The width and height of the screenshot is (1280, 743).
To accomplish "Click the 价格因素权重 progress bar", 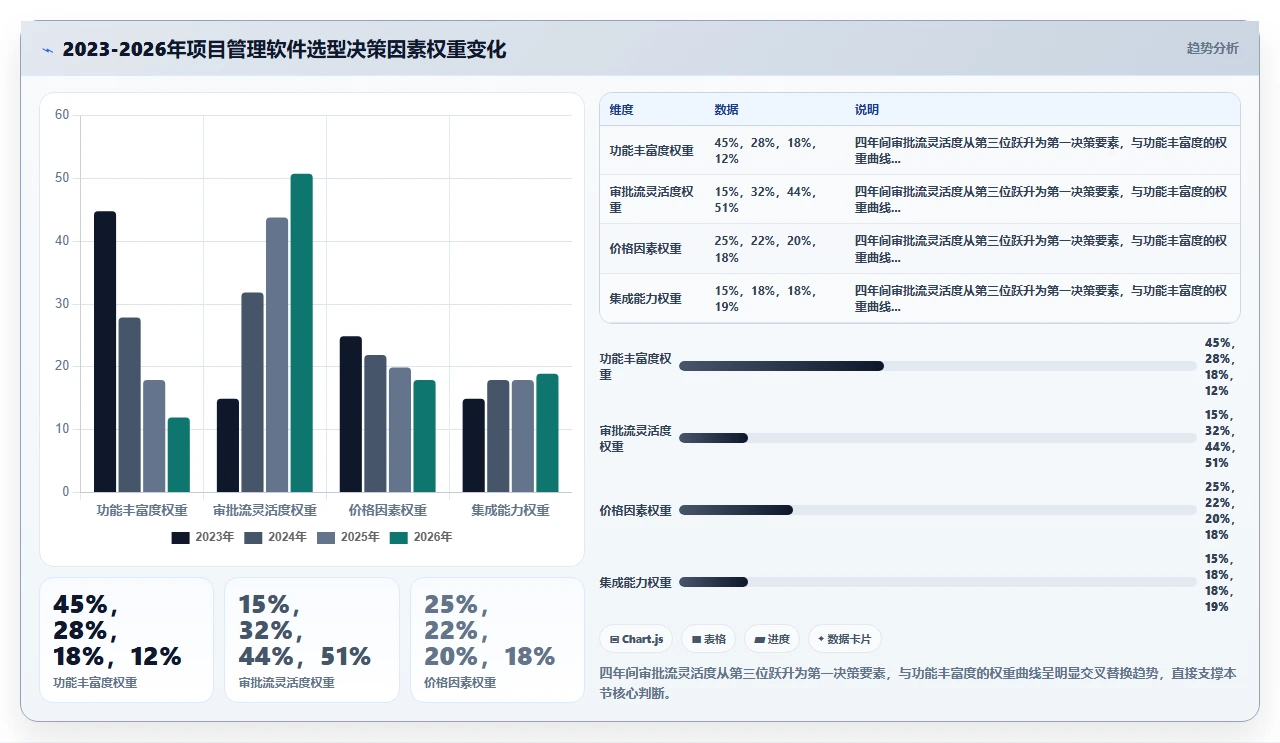I will (x=937, y=510).
